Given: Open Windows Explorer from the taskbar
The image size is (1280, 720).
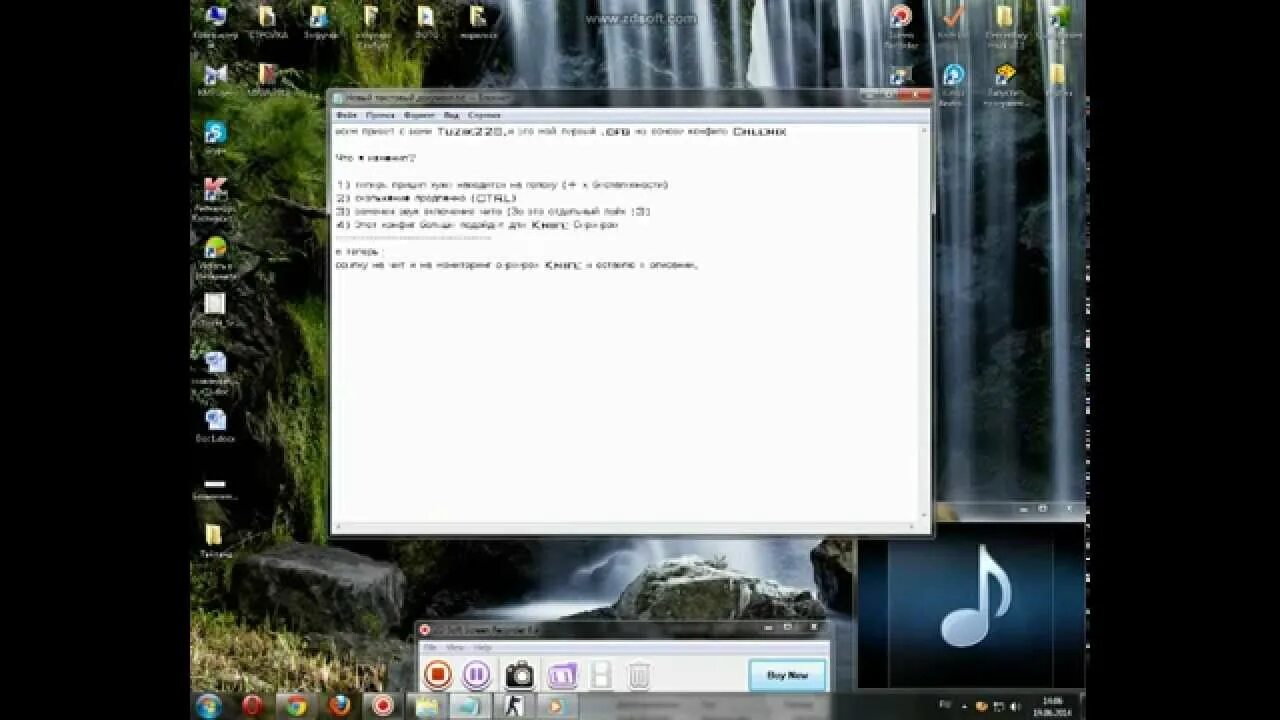Looking at the screenshot, I should coord(427,705).
